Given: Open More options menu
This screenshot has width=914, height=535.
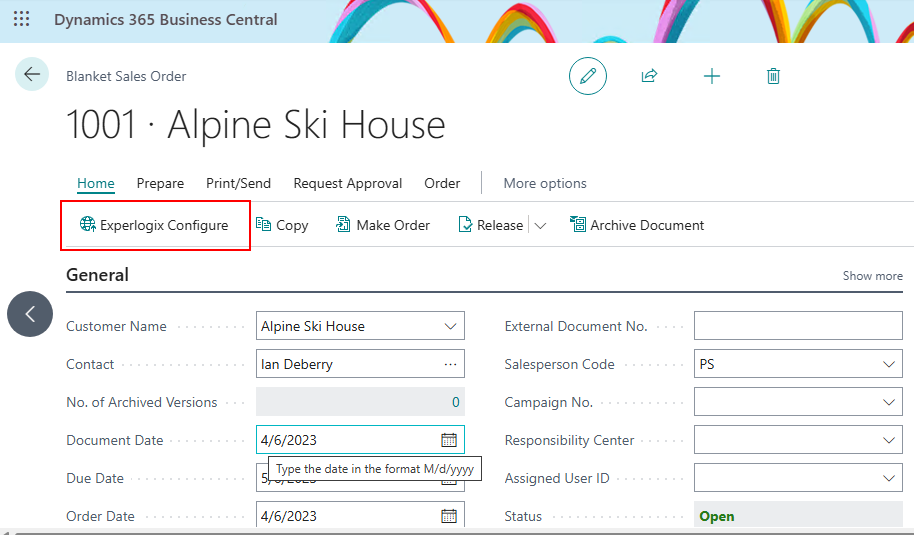Looking at the screenshot, I should point(545,183).
